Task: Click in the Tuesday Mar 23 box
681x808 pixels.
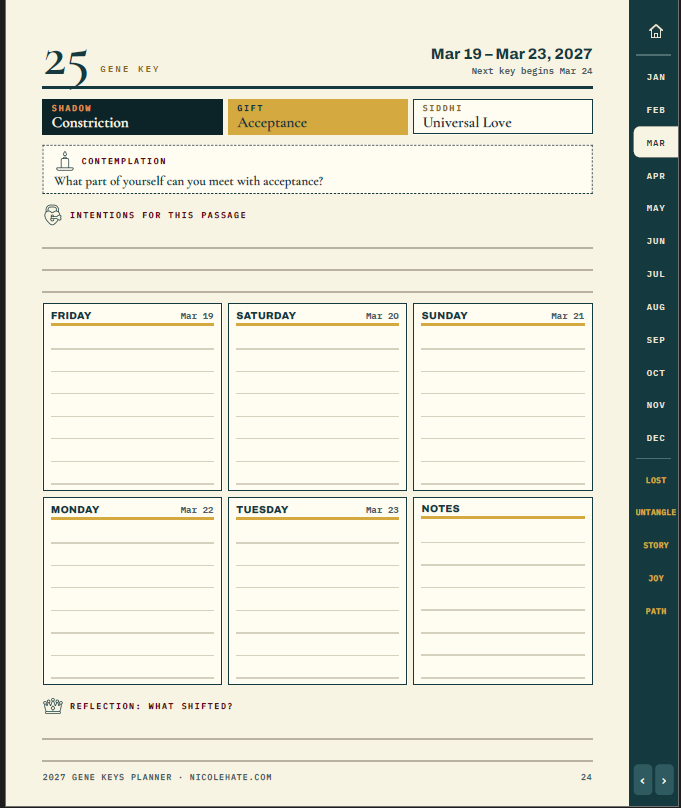Action: (317, 591)
